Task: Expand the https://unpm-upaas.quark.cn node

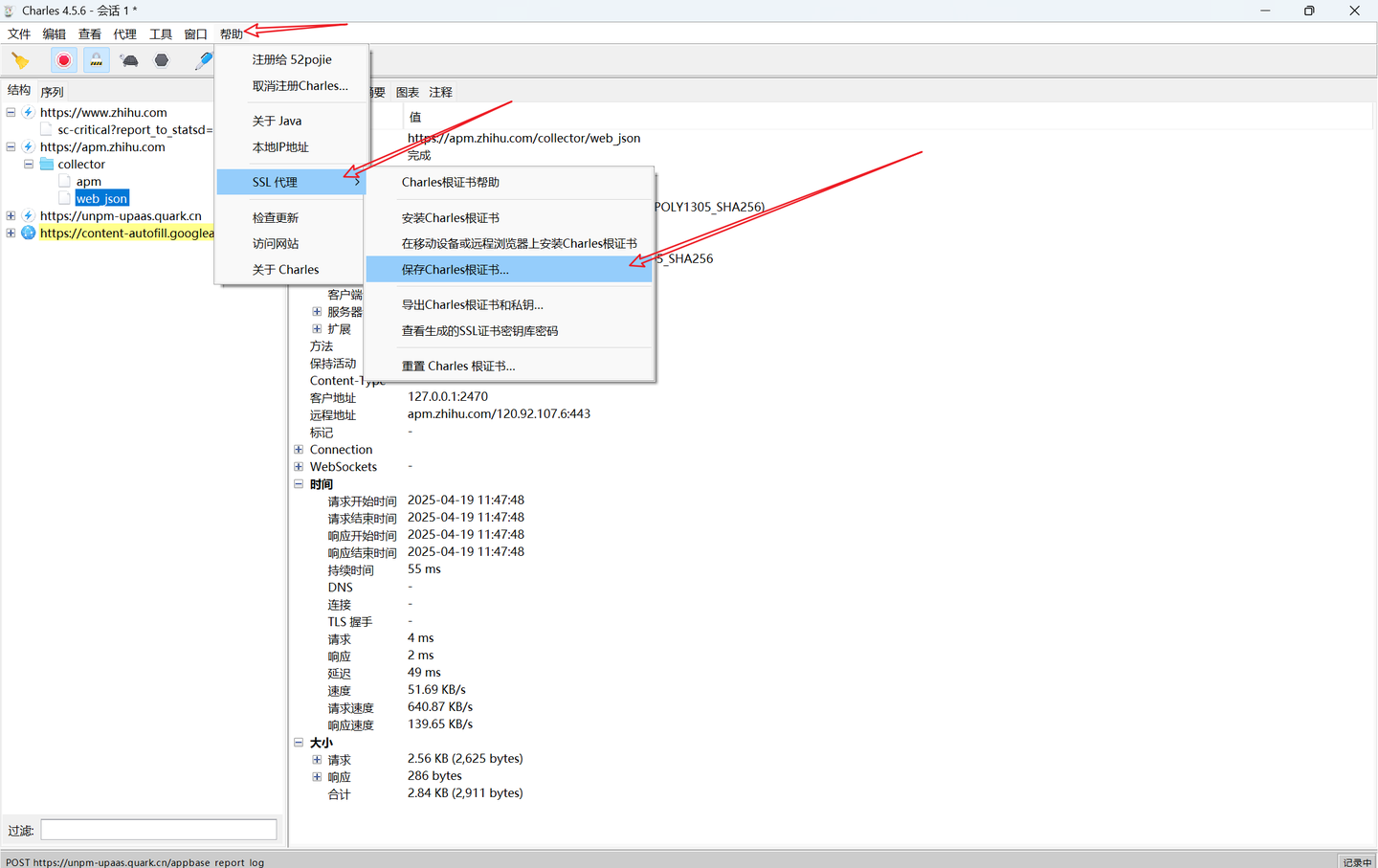Action: [x=11, y=215]
